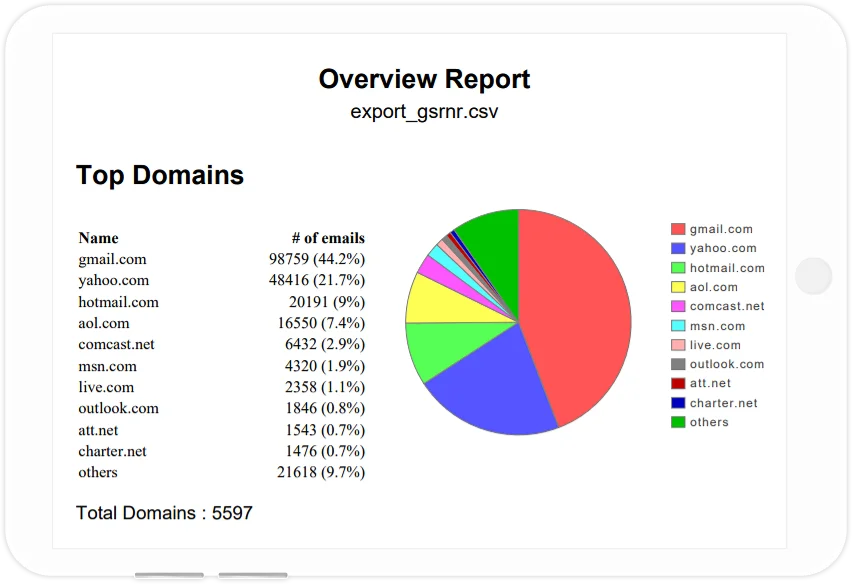
Task: Click the value '98759 (44.2%)'
Action: [x=317, y=259]
